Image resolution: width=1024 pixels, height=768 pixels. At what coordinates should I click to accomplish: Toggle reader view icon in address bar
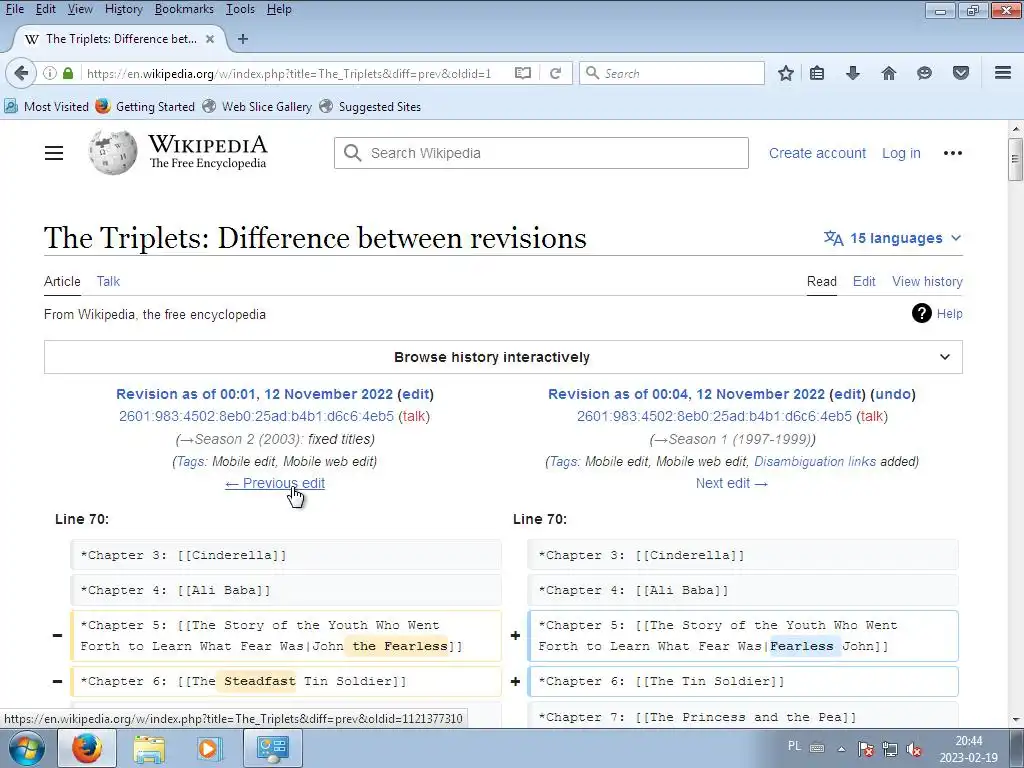point(522,73)
